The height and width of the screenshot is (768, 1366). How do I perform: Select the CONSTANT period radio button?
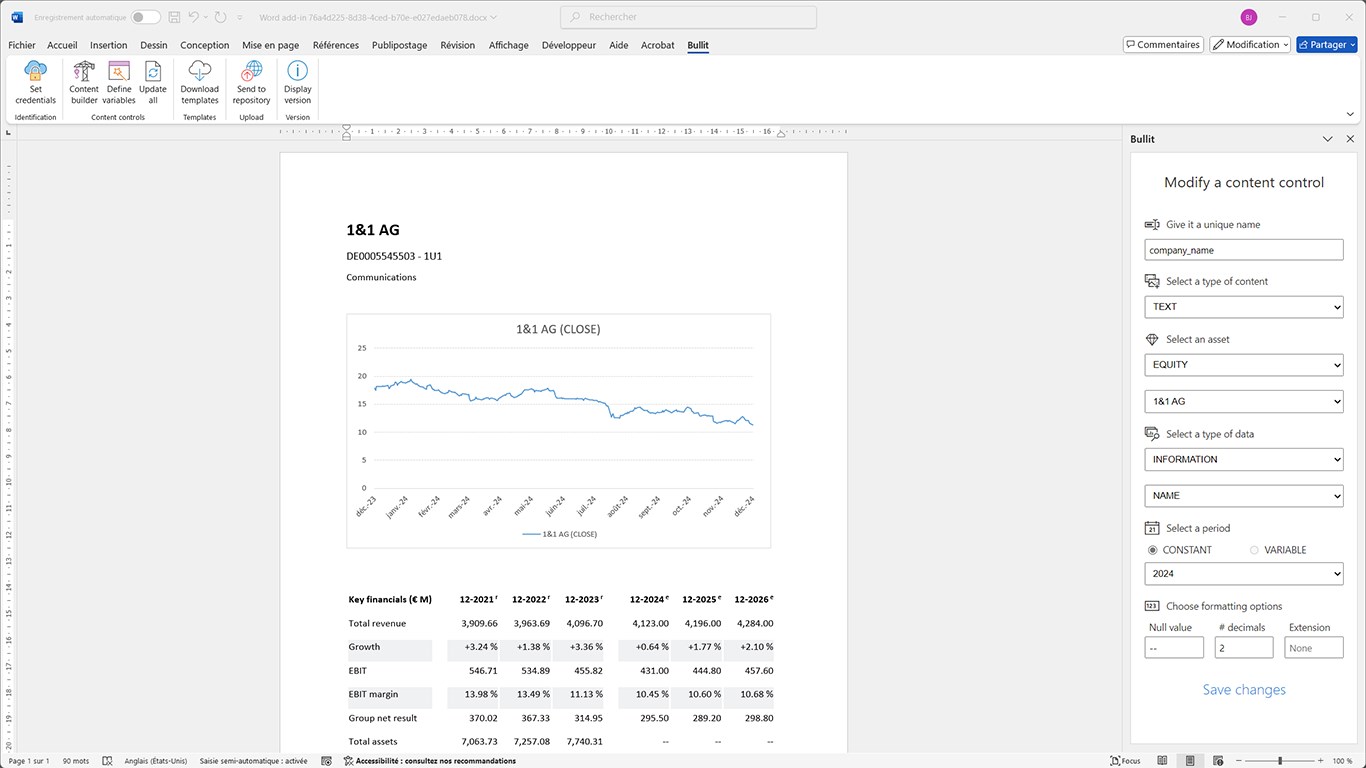pos(1153,550)
